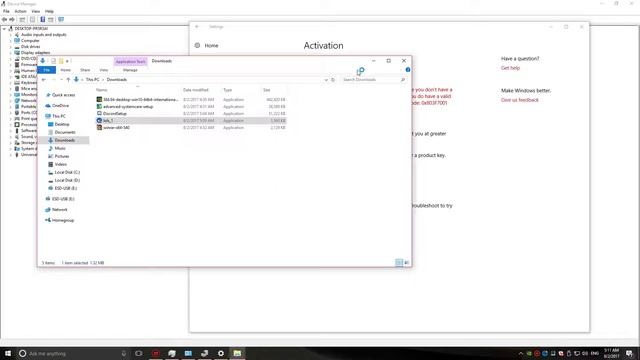Screen dimensions: 640x360
Task: Sort files by the Name column header
Action: pyautogui.click(x=102, y=90)
